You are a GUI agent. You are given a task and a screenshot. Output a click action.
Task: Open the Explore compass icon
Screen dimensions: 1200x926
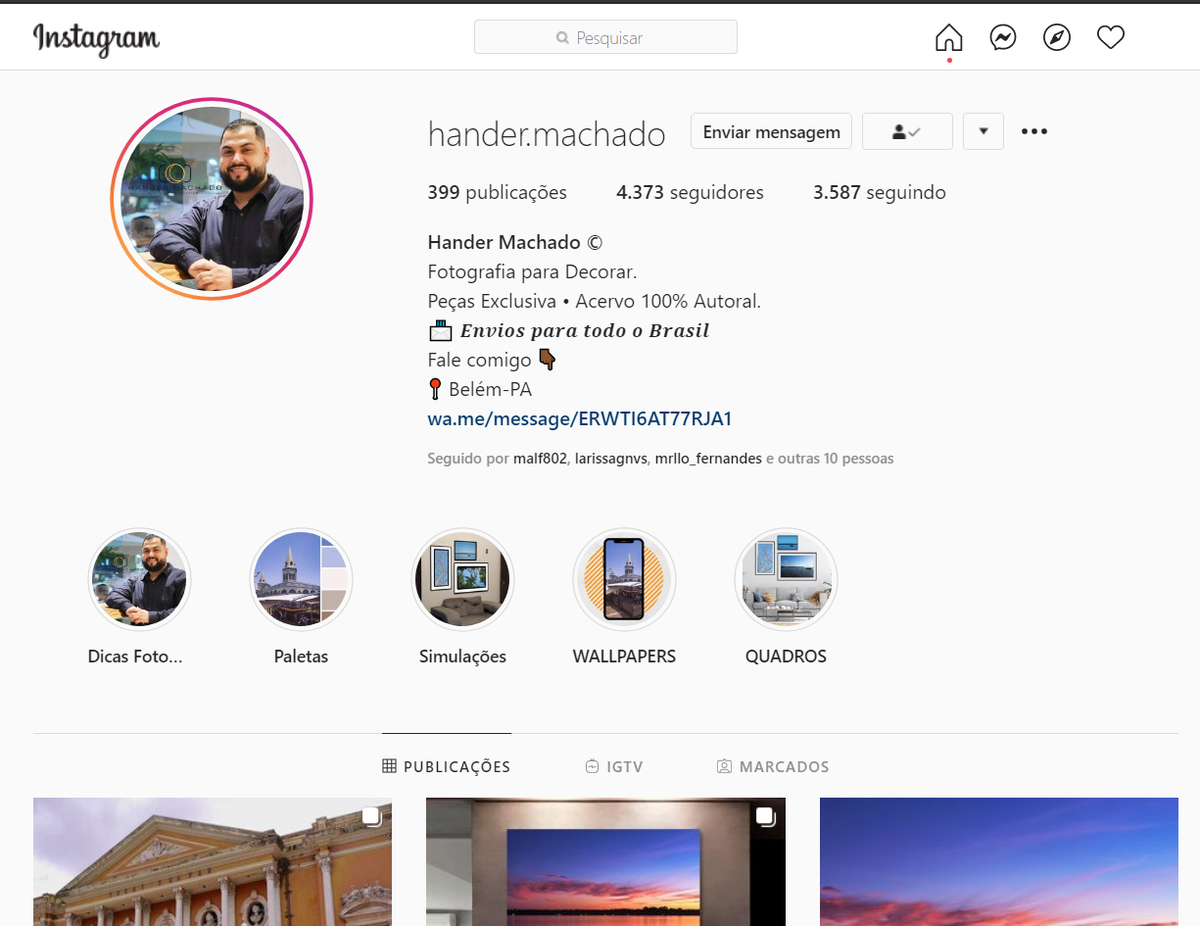(x=1057, y=38)
